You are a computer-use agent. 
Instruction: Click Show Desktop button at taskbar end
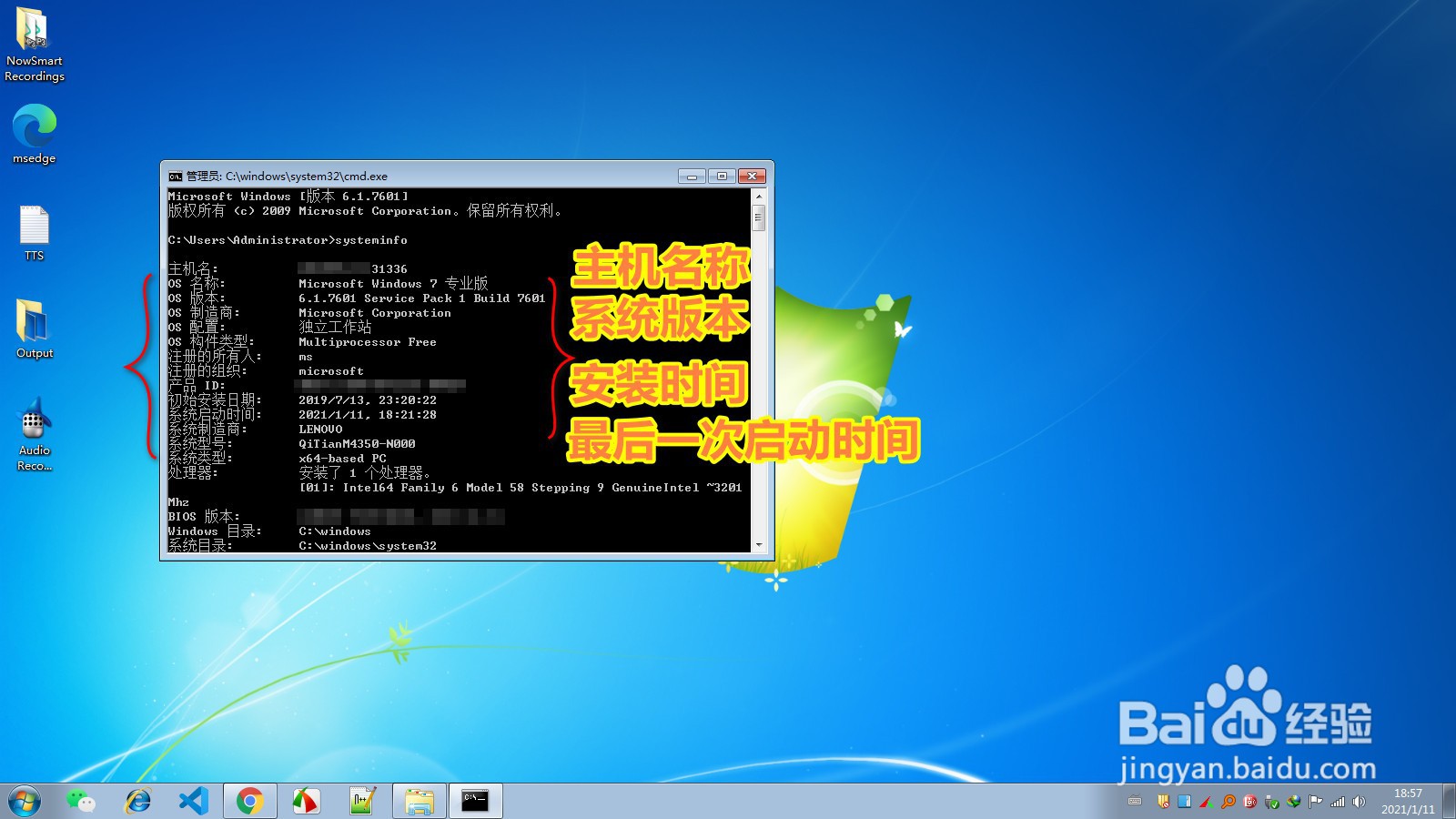[x=1449, y=801]
